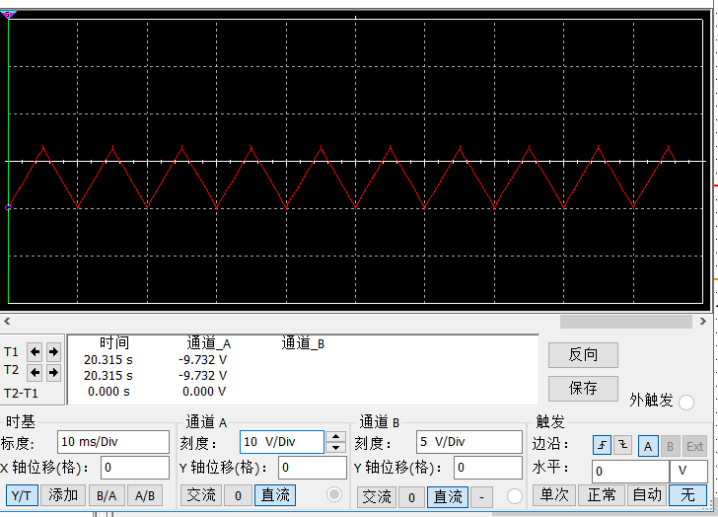Click Channel A 10 V/Div scale field
Screen dimensions: 718x517
tap(282, 442)
